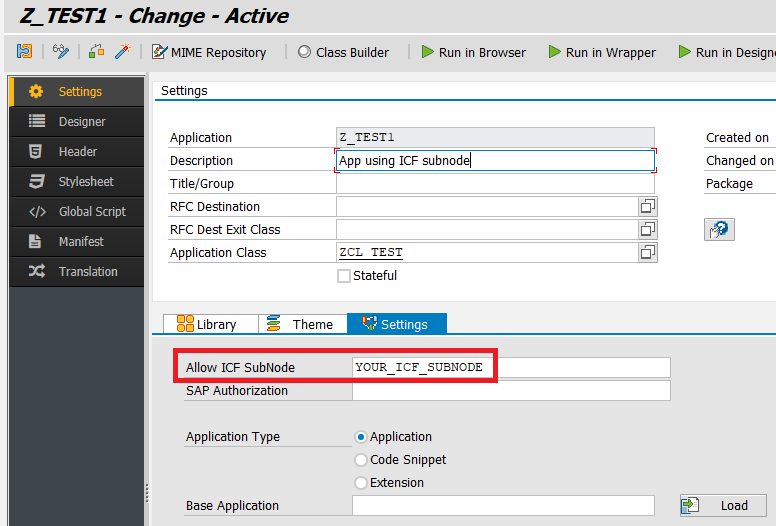Choose the Application radio button
776x526 pixels.
coord(362,437)
